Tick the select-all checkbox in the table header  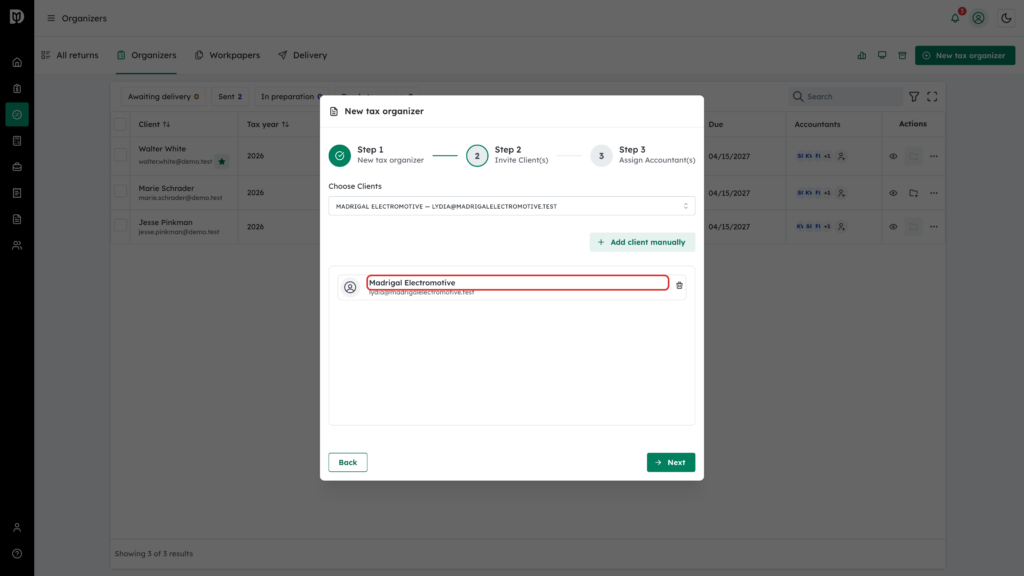pos(120,124)
